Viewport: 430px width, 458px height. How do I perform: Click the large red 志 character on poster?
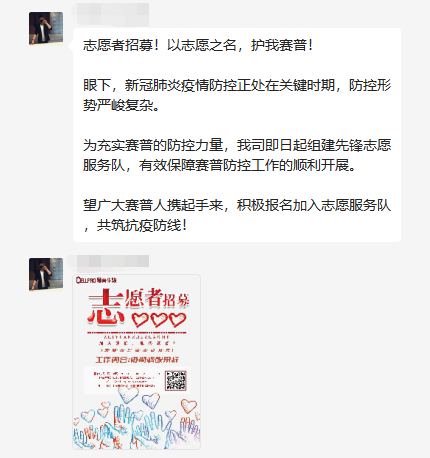pos(105,307)
